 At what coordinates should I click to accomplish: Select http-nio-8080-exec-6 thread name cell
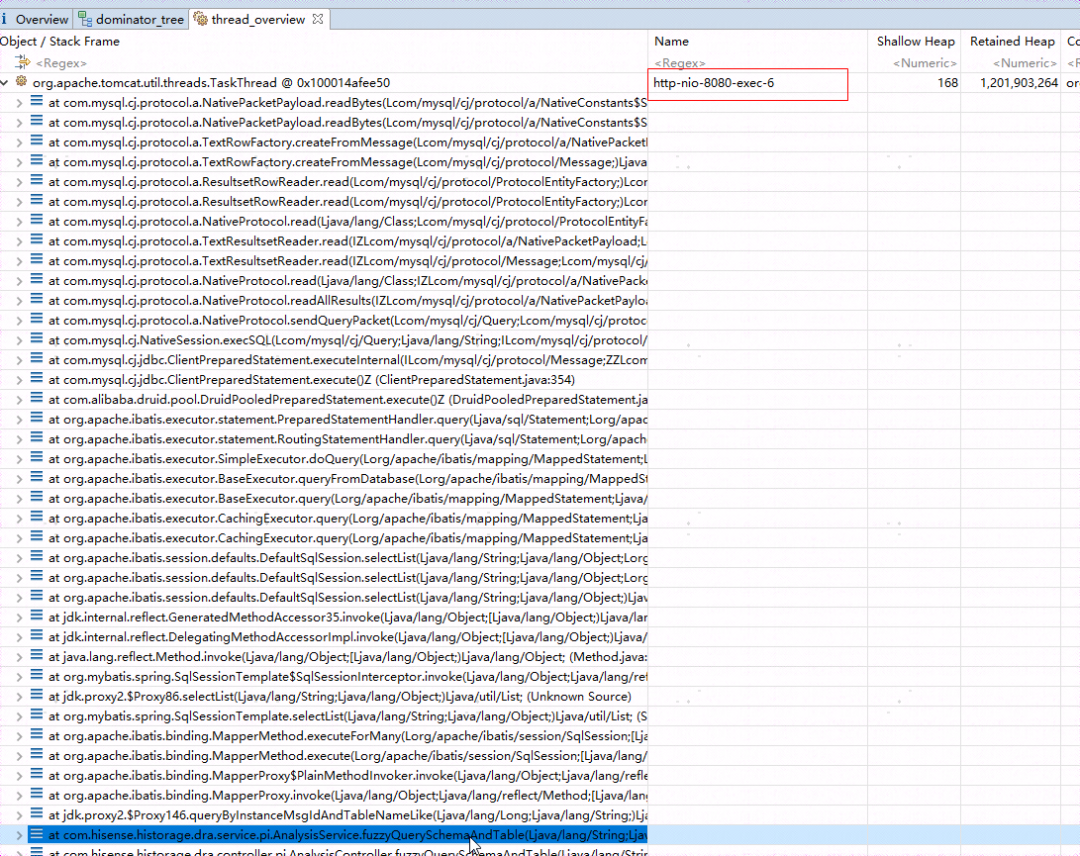tap(714, 83)
